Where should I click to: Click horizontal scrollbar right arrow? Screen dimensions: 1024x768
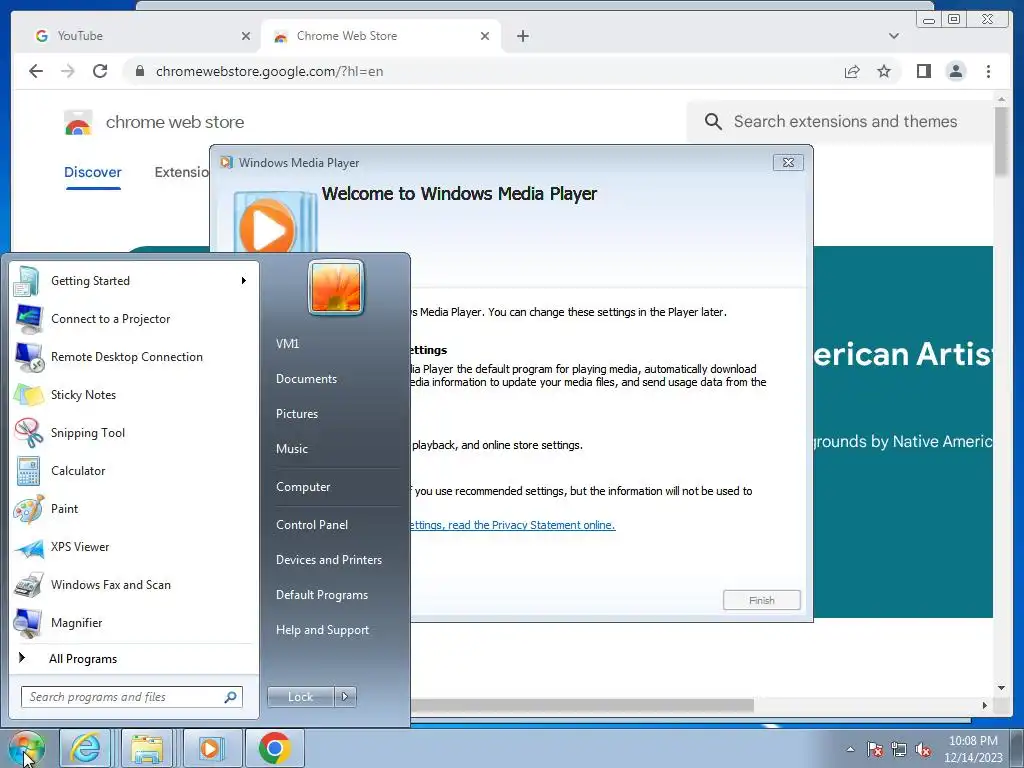coord(985,705)
